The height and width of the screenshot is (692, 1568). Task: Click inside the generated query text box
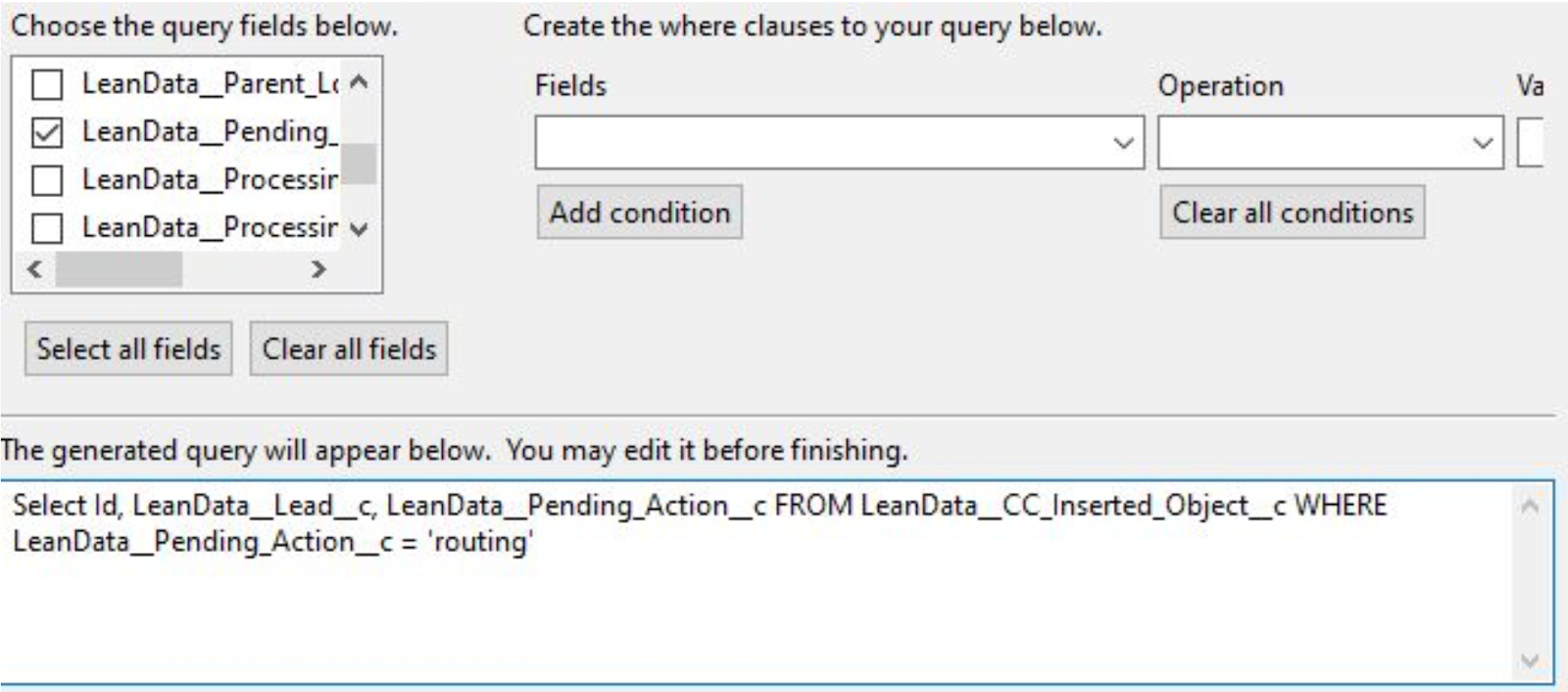[755, 598]
